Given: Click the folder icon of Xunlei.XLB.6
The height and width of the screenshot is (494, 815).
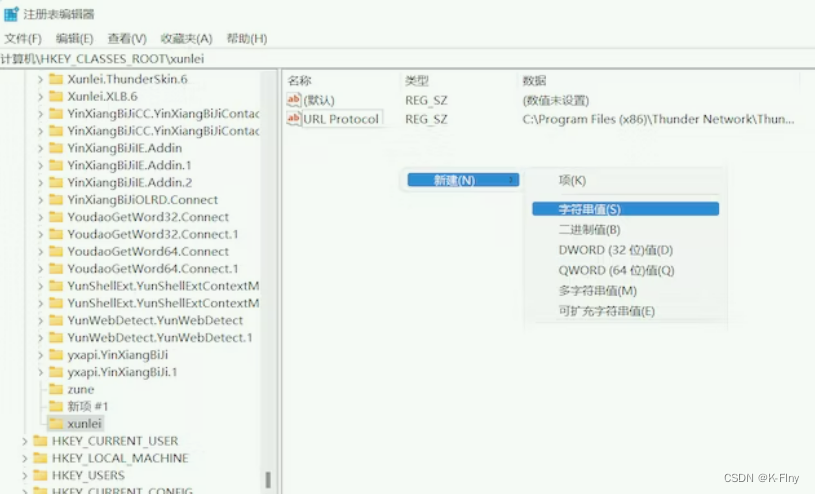Looking at the screenshot, I should pos(56,96).
